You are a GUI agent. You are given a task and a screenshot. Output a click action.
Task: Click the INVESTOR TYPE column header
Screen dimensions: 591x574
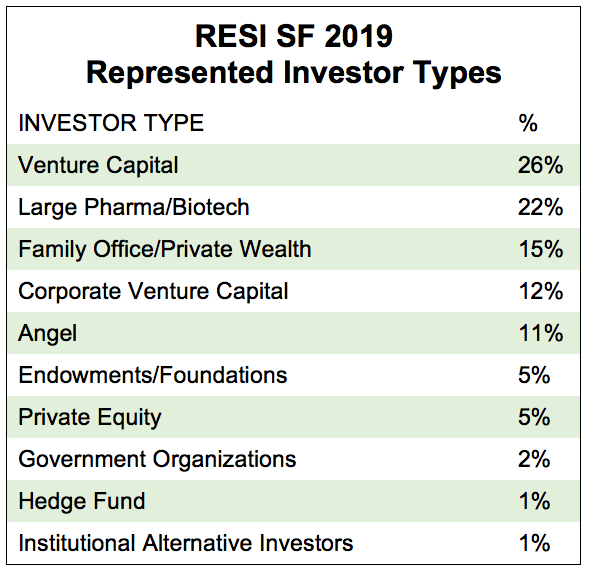click(111, 123)
